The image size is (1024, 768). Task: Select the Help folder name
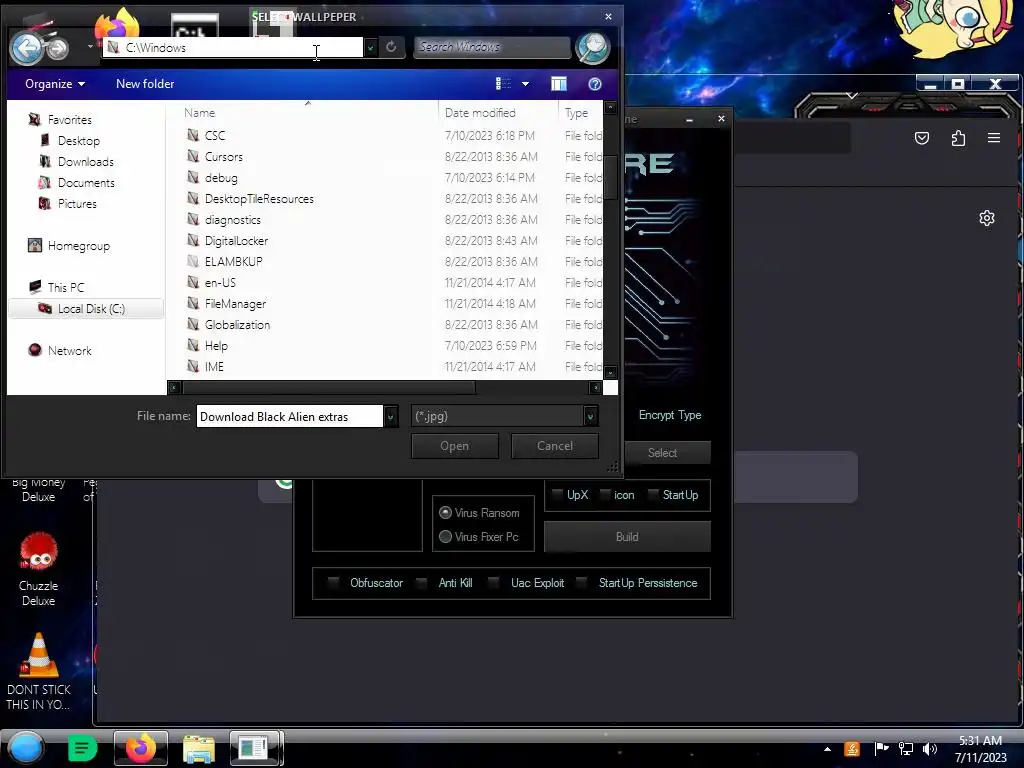[x=216, y=345]
